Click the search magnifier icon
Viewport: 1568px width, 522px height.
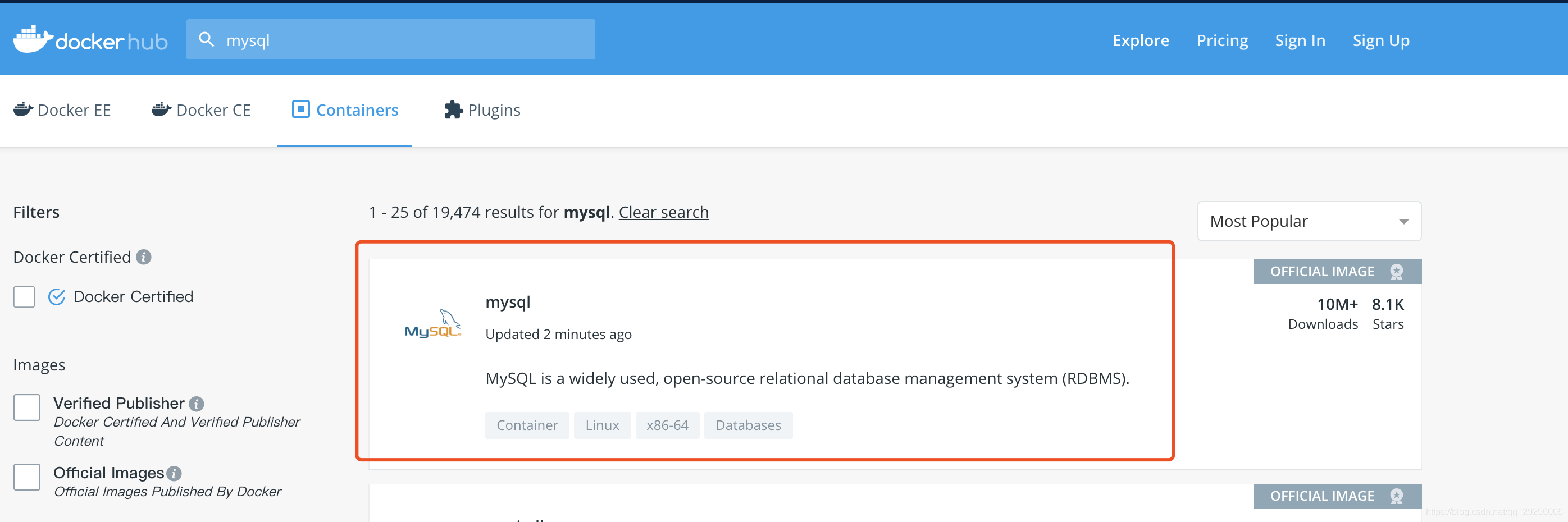click(206, 39)
